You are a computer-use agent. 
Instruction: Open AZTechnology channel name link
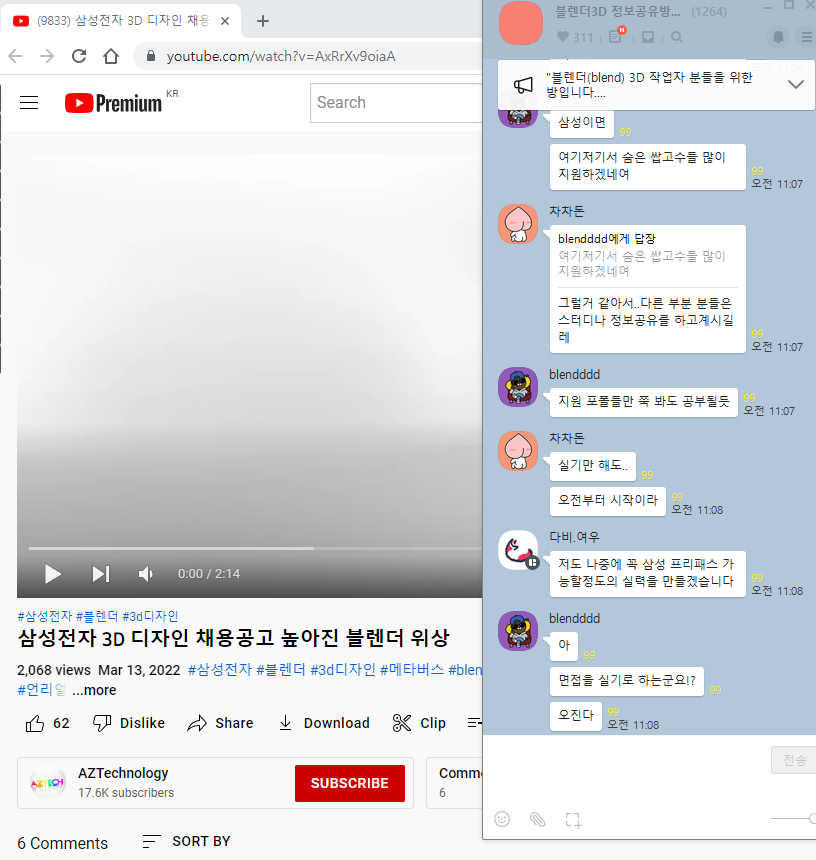click(123, 773)
